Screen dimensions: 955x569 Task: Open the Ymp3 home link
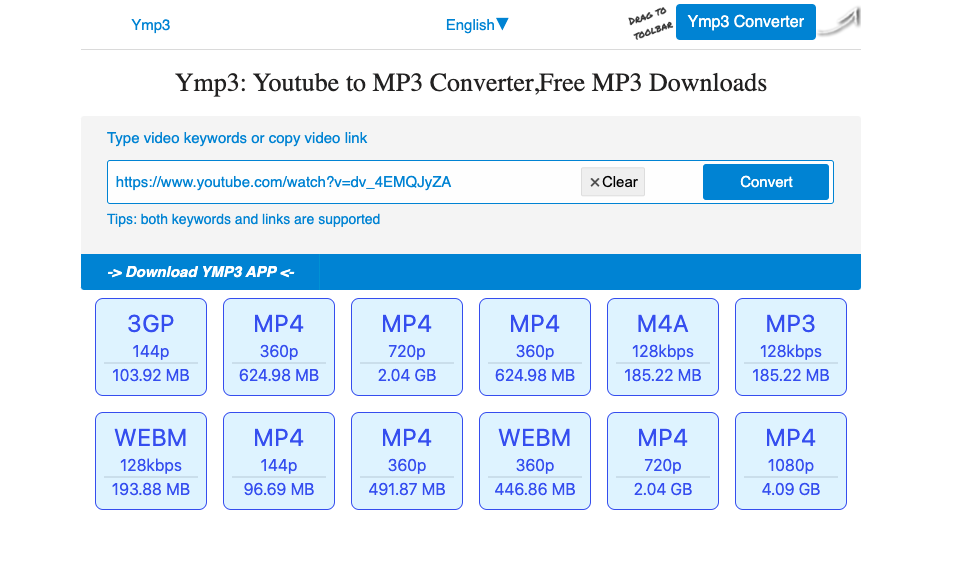150,25
